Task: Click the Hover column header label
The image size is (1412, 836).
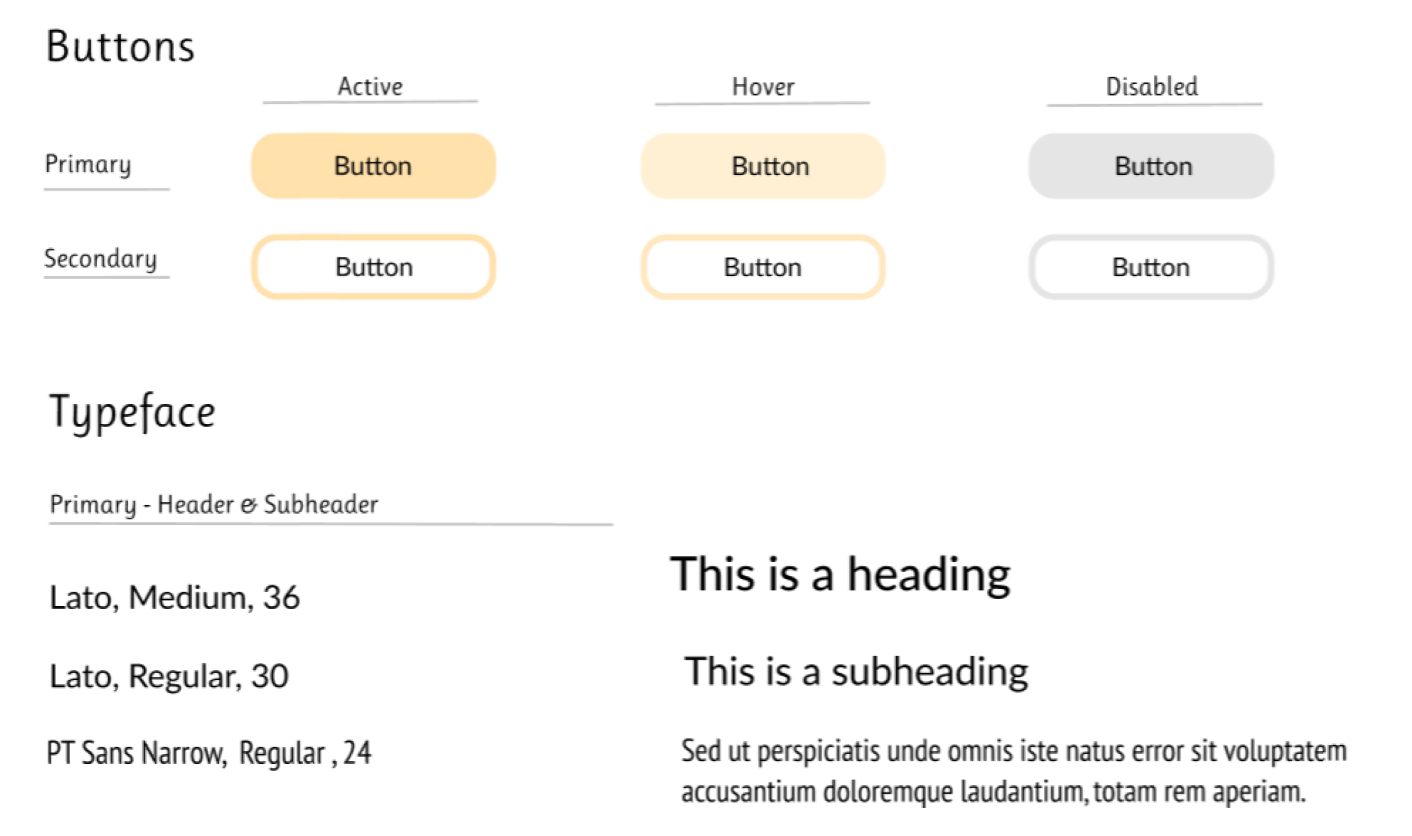Action: [763, 87]
